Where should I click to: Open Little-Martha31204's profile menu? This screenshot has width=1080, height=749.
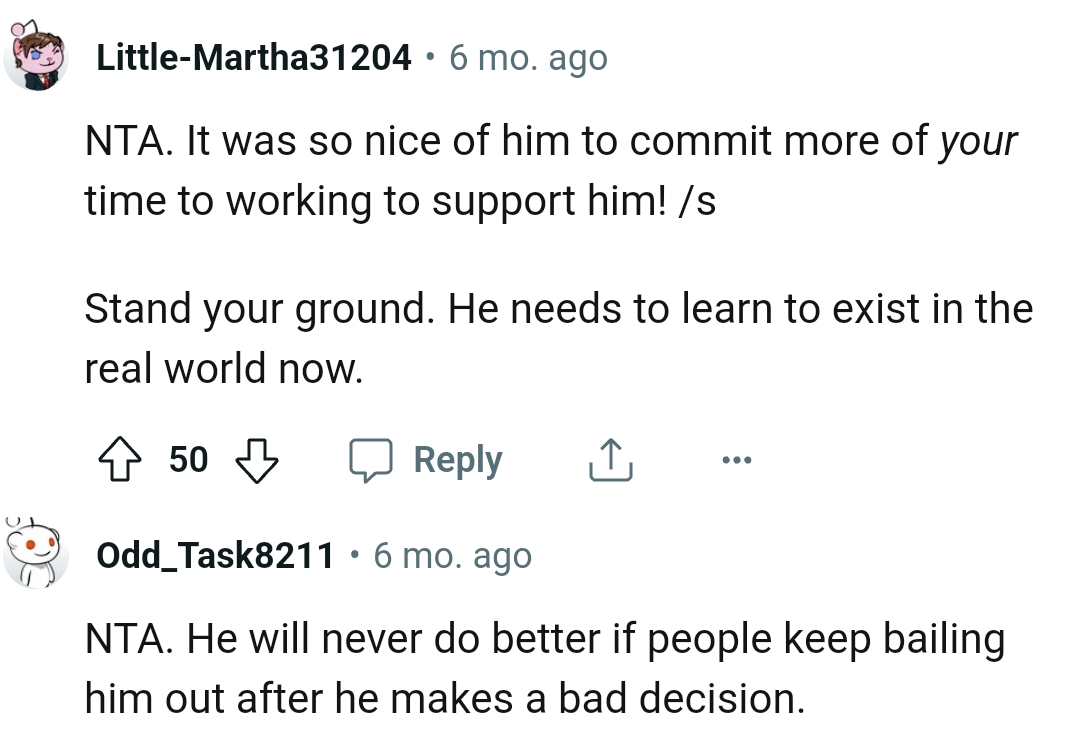253,57
